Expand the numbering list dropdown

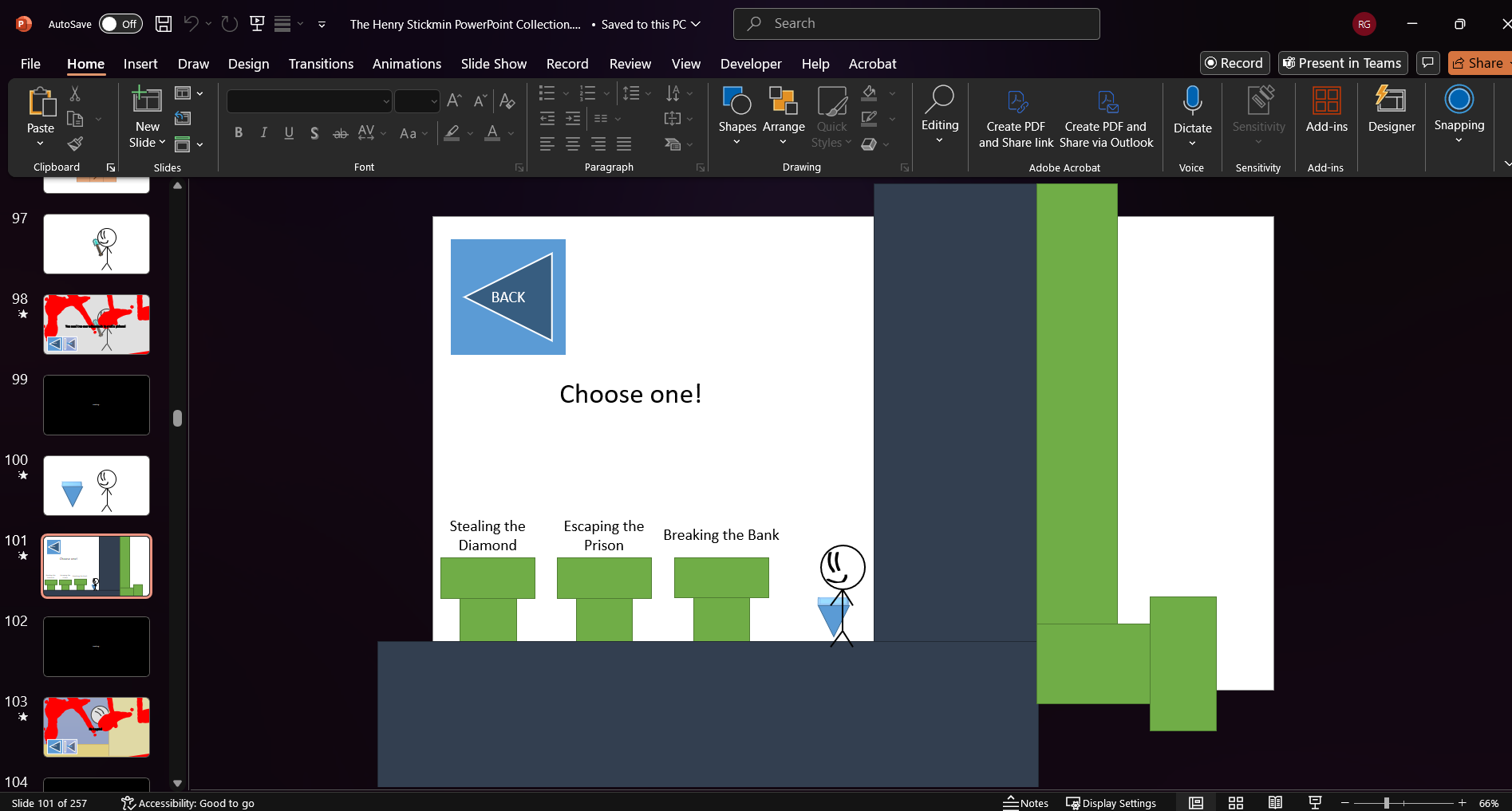coord(607,93)
